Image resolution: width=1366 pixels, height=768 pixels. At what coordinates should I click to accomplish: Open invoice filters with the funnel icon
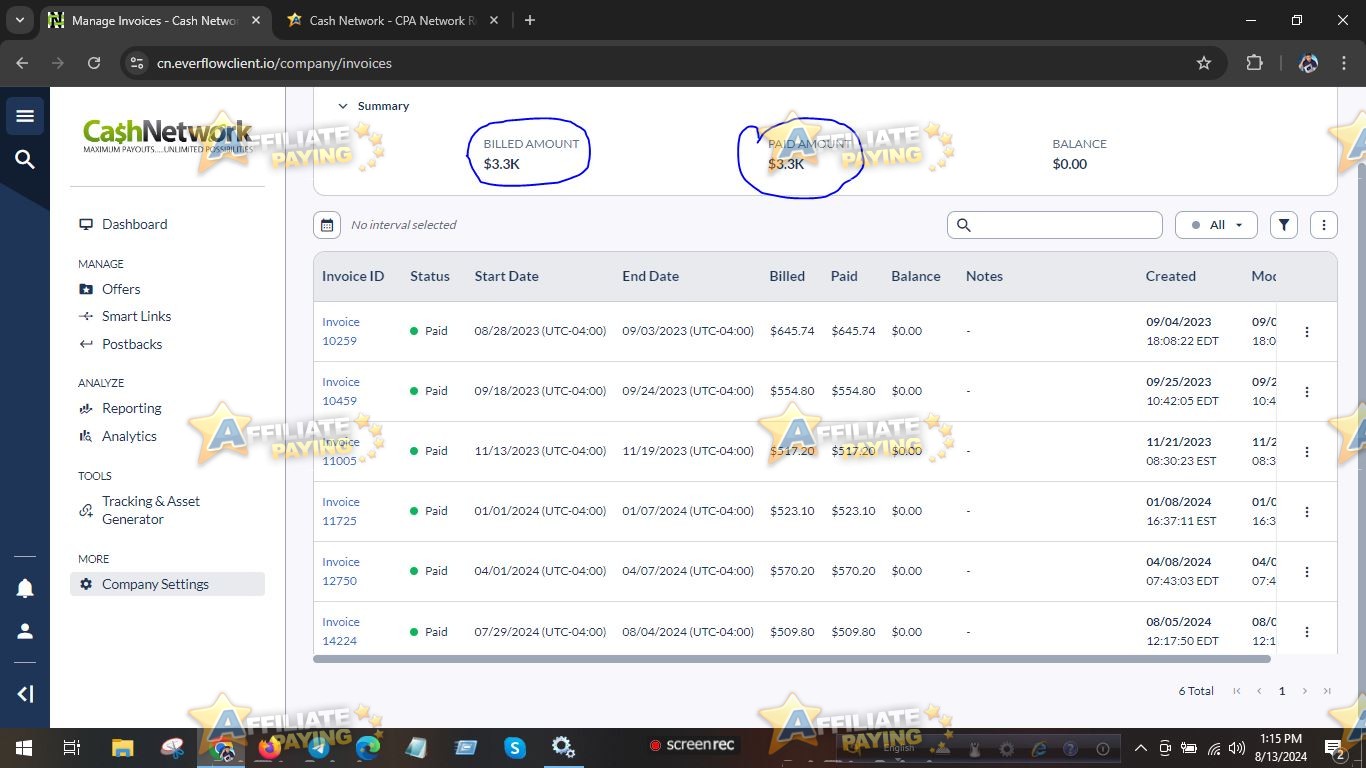(x=1283, y=224)
